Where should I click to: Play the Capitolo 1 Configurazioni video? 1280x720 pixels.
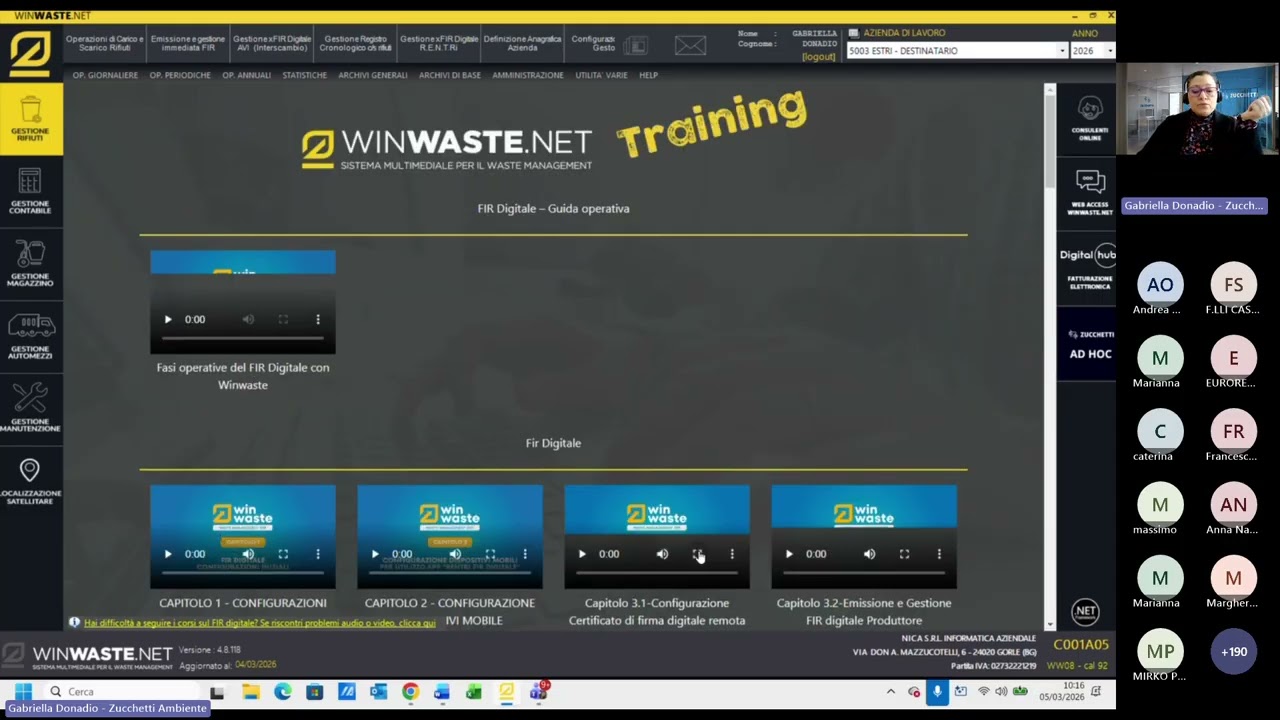(168, 554)
